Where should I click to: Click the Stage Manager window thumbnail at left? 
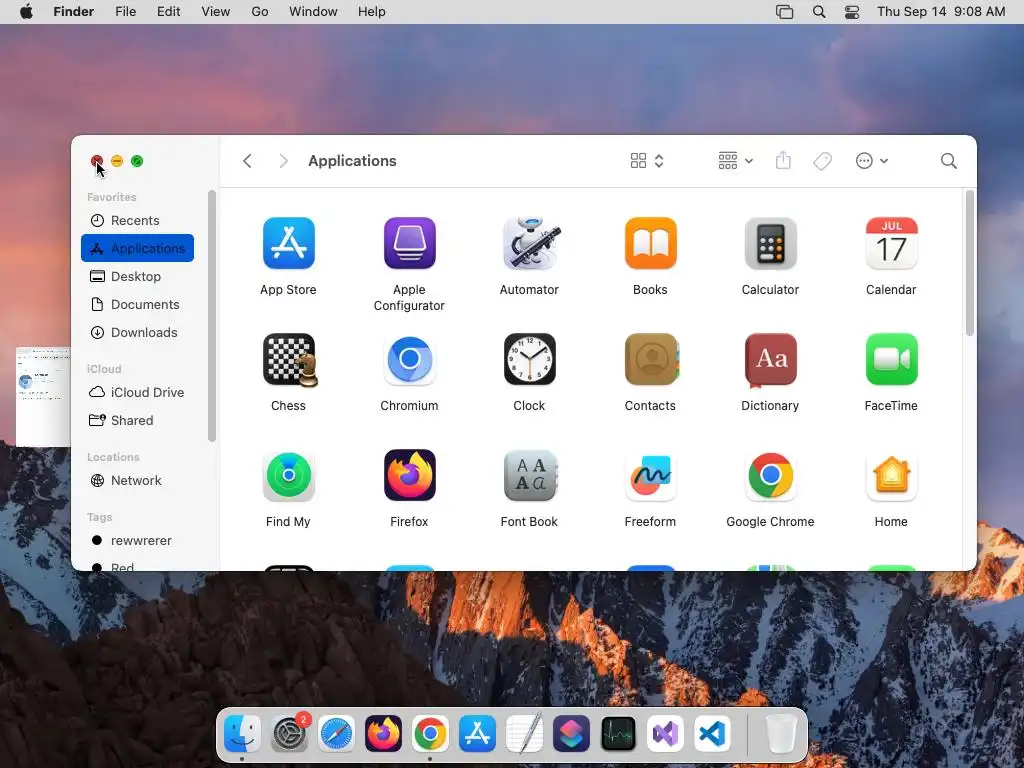click(x=43, y=397)
